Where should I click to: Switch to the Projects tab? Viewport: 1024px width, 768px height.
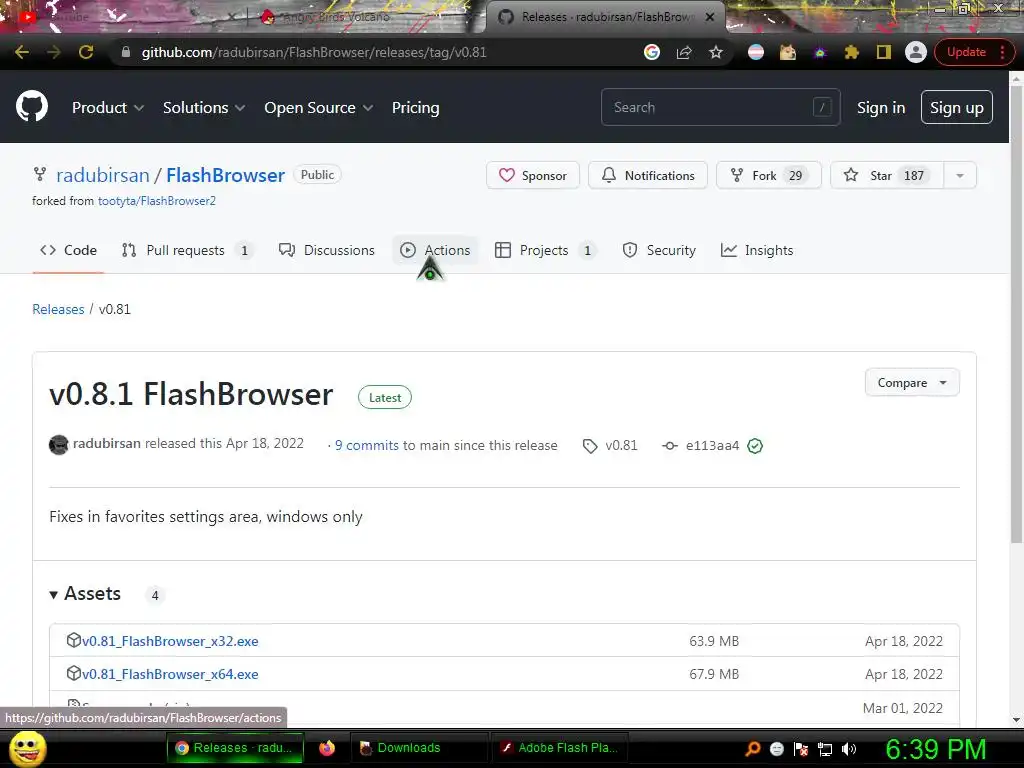click(545, 250)
